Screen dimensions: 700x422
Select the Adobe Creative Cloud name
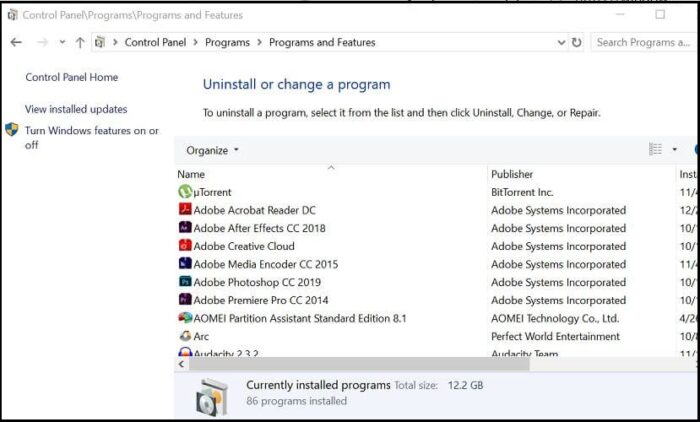coord(244,246)
